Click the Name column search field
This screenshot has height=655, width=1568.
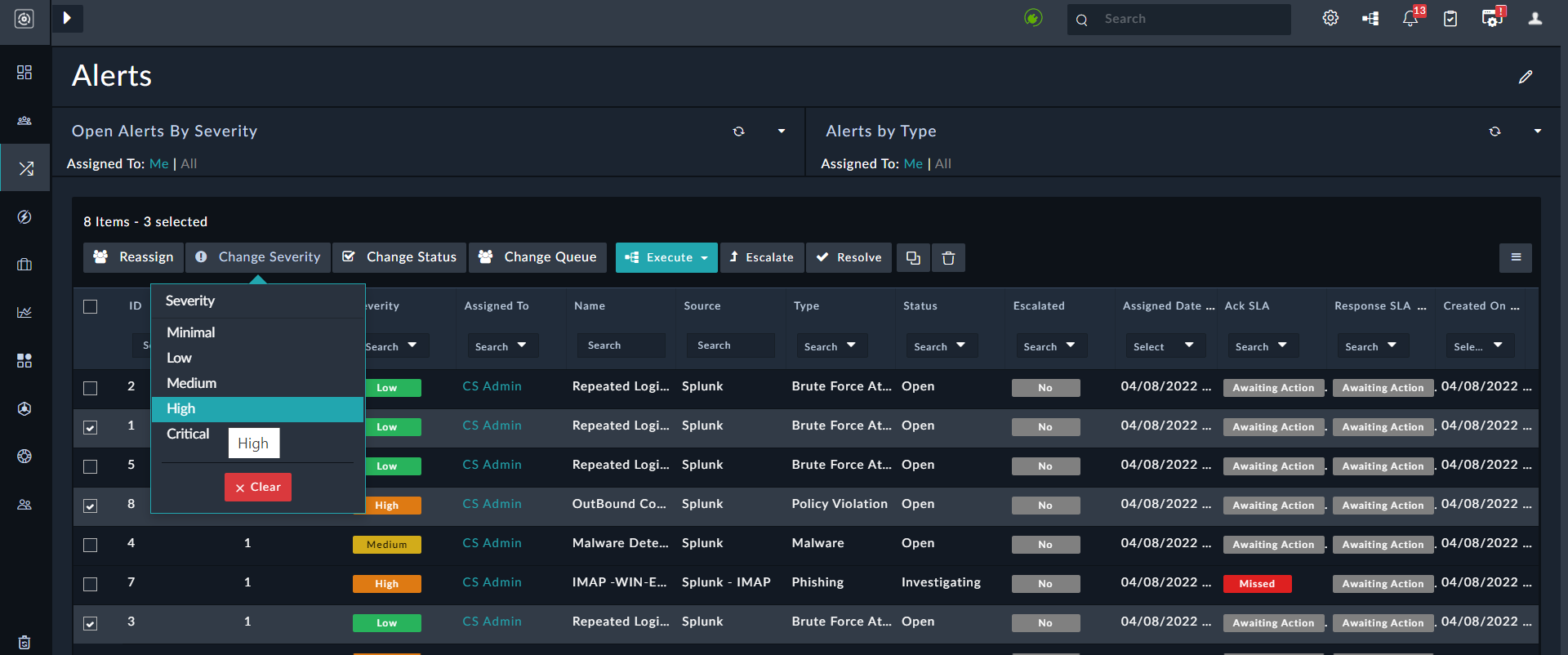click(621, 346)
